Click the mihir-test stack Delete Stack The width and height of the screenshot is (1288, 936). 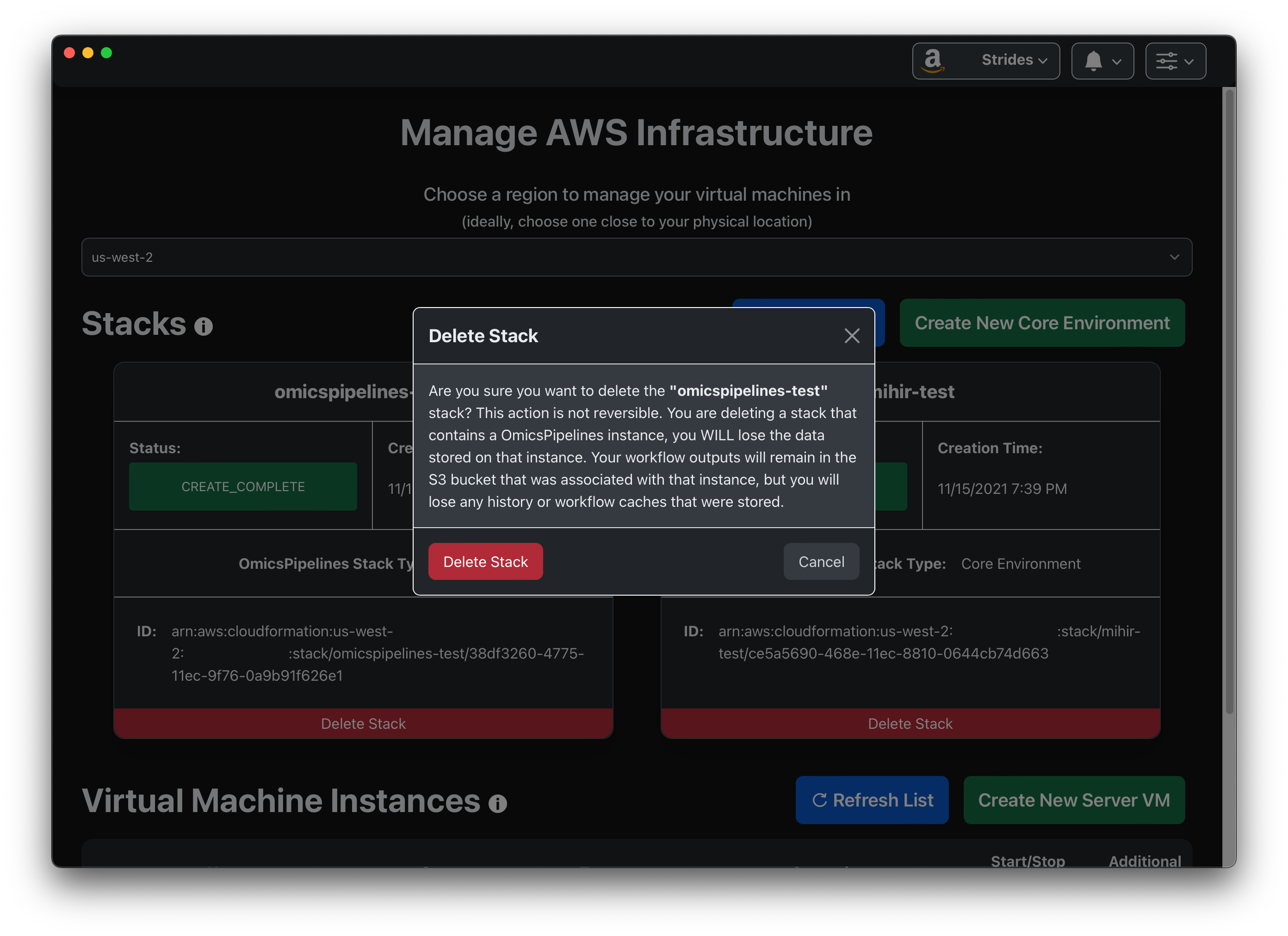tap(910, 722)
